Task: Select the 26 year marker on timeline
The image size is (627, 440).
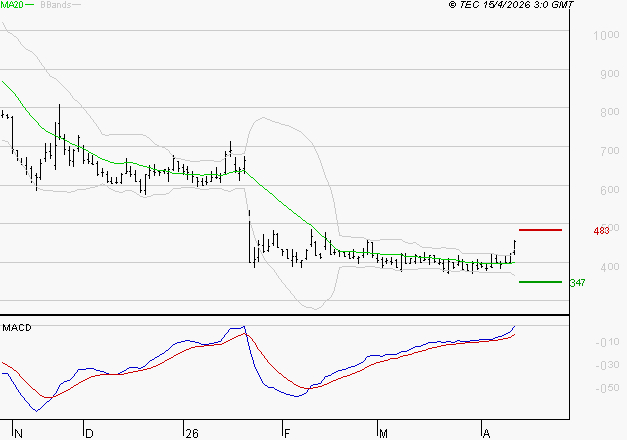Action: pos(191,433)
